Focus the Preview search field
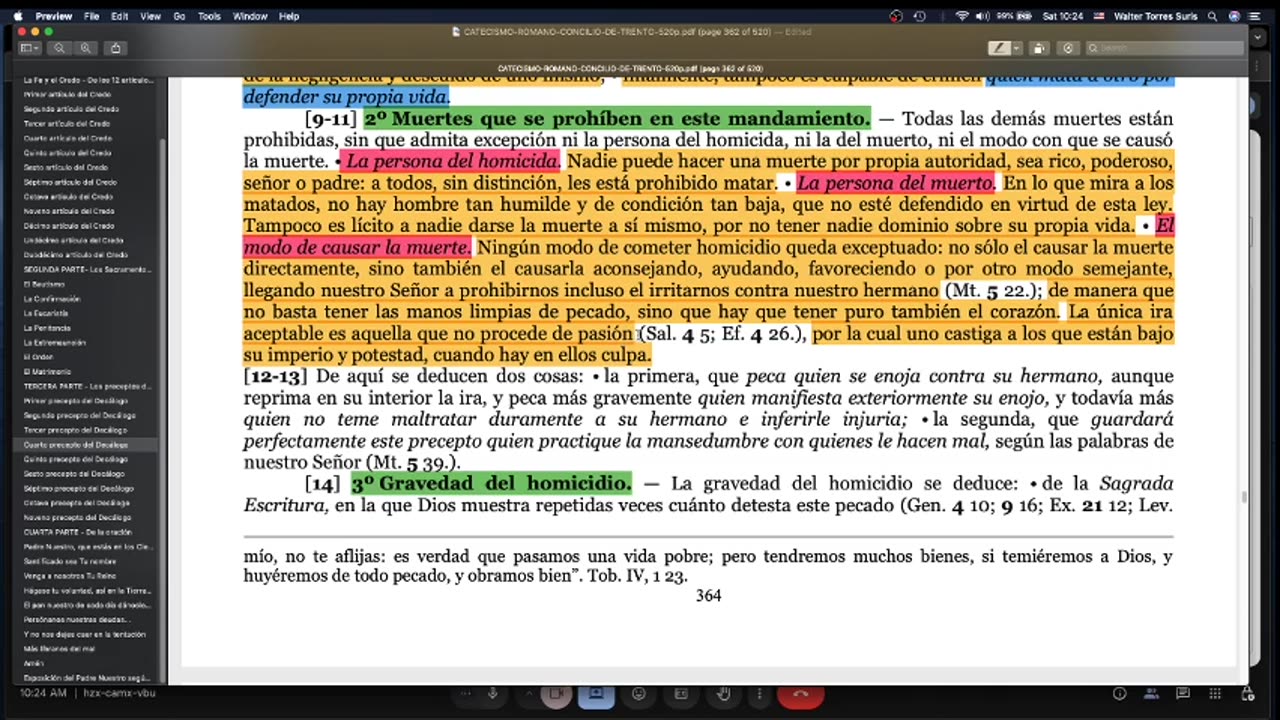The image size is (1280, 720). point(1165,48)
